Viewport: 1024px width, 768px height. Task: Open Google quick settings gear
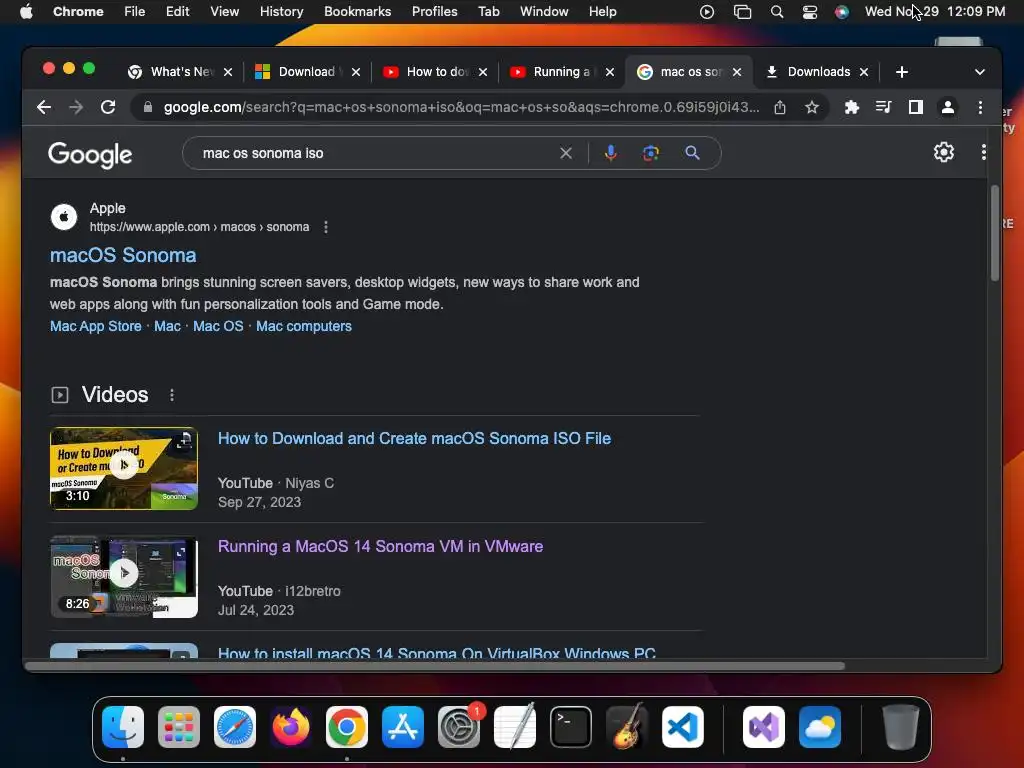[x=944, y=152]
